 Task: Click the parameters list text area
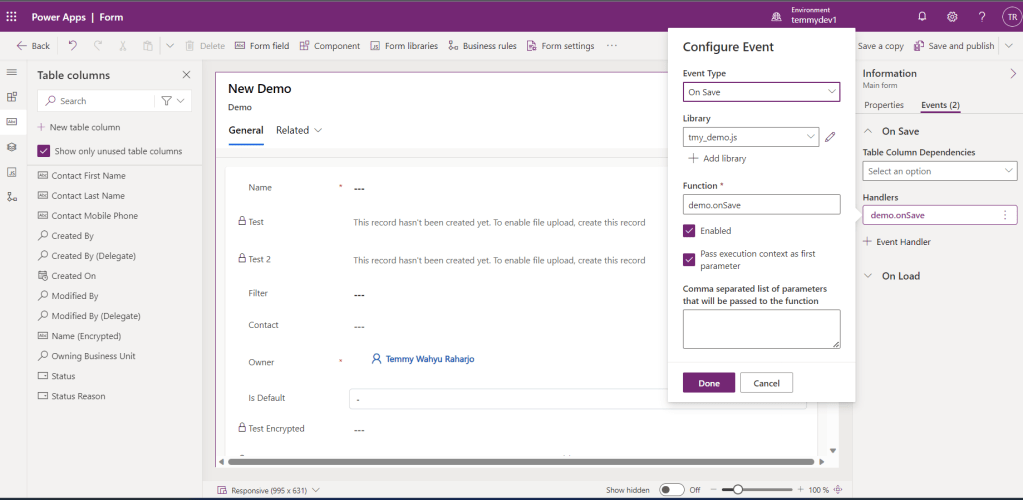(x=761, y=329)
